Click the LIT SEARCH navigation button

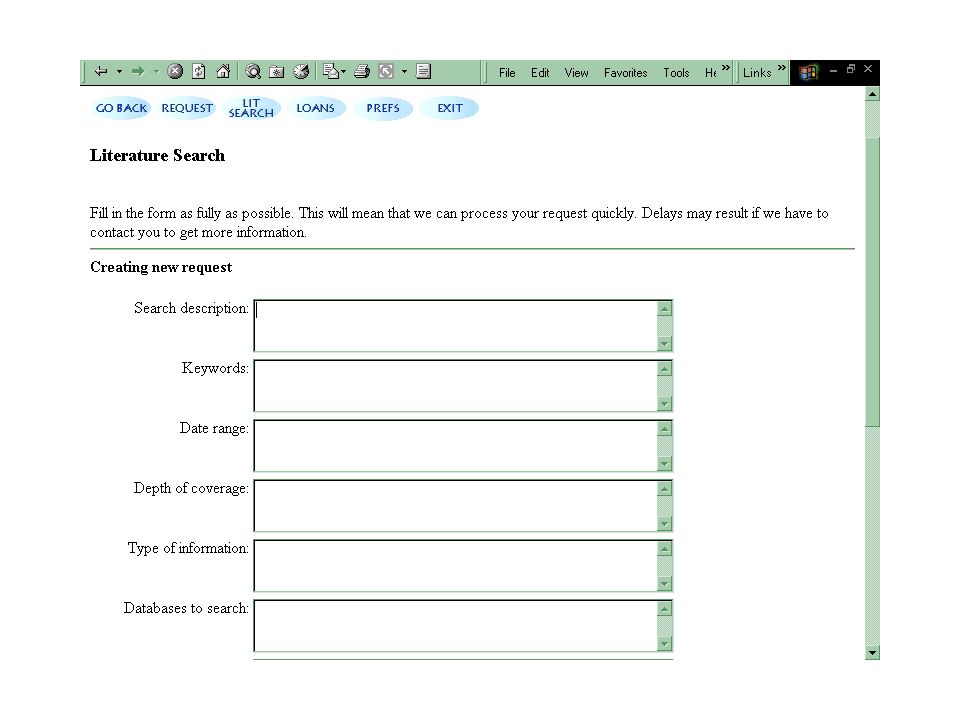(x=251, y=108)
